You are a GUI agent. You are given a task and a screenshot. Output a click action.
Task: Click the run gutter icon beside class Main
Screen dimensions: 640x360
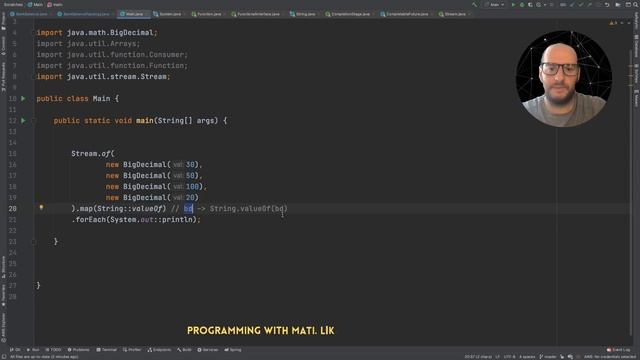[x=23, y=98]
